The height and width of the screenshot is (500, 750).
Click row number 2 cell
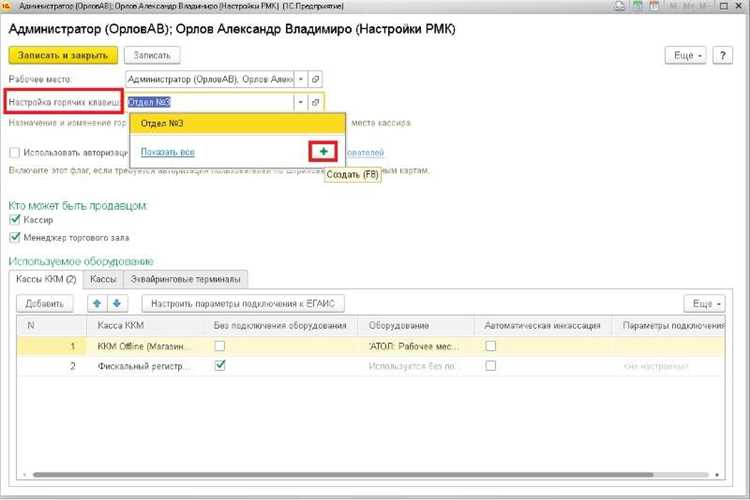(x=52, y=366)
